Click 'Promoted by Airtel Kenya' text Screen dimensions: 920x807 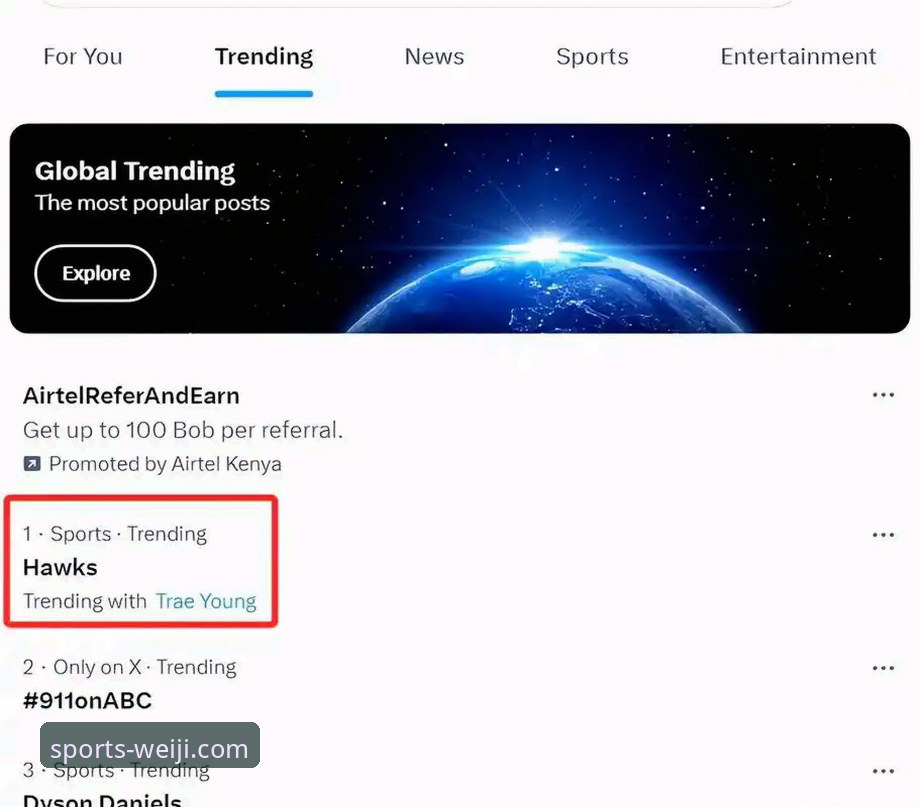click(x=165, y=464)
